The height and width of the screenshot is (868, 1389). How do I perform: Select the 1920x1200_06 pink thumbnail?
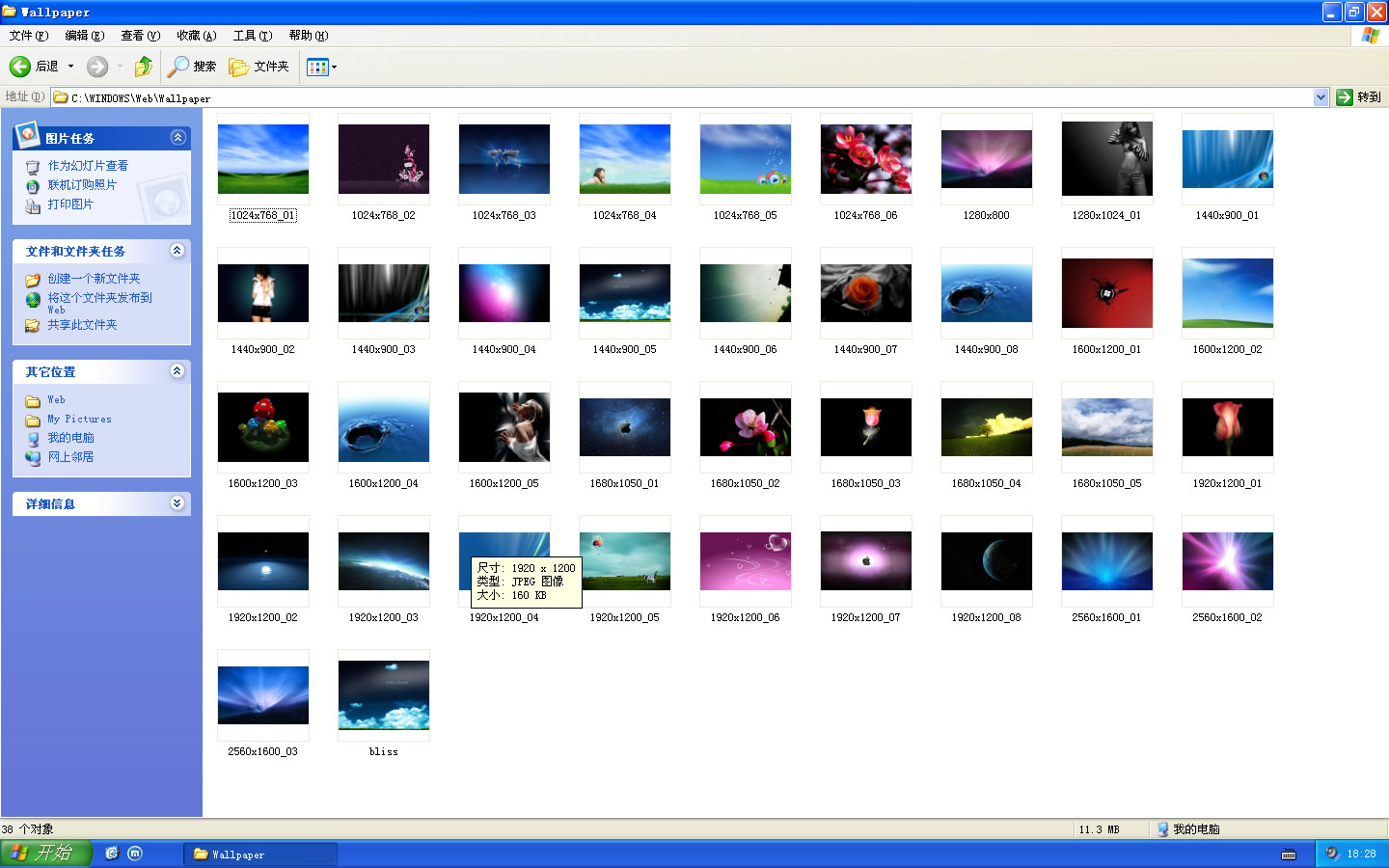[x=746, y=561]
